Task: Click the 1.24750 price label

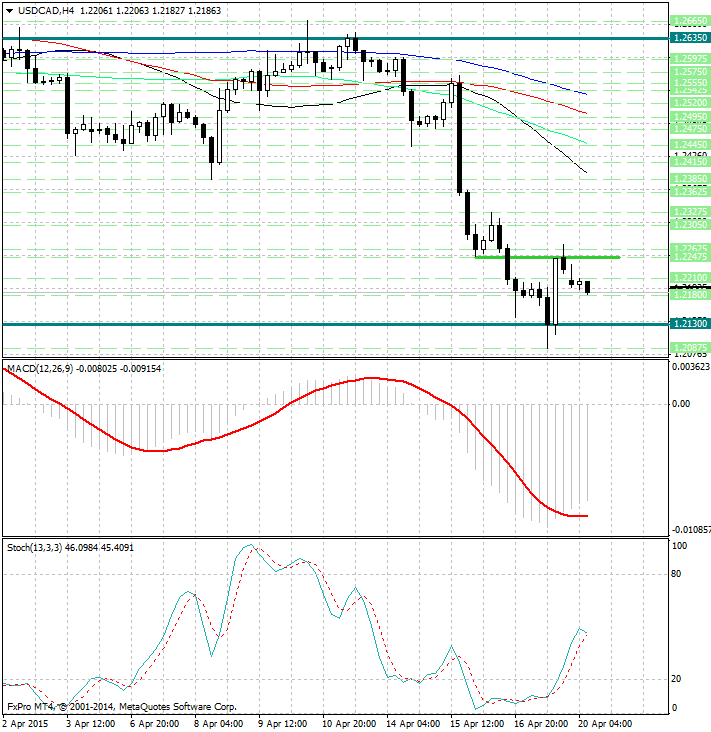Action: click(690, 128)
